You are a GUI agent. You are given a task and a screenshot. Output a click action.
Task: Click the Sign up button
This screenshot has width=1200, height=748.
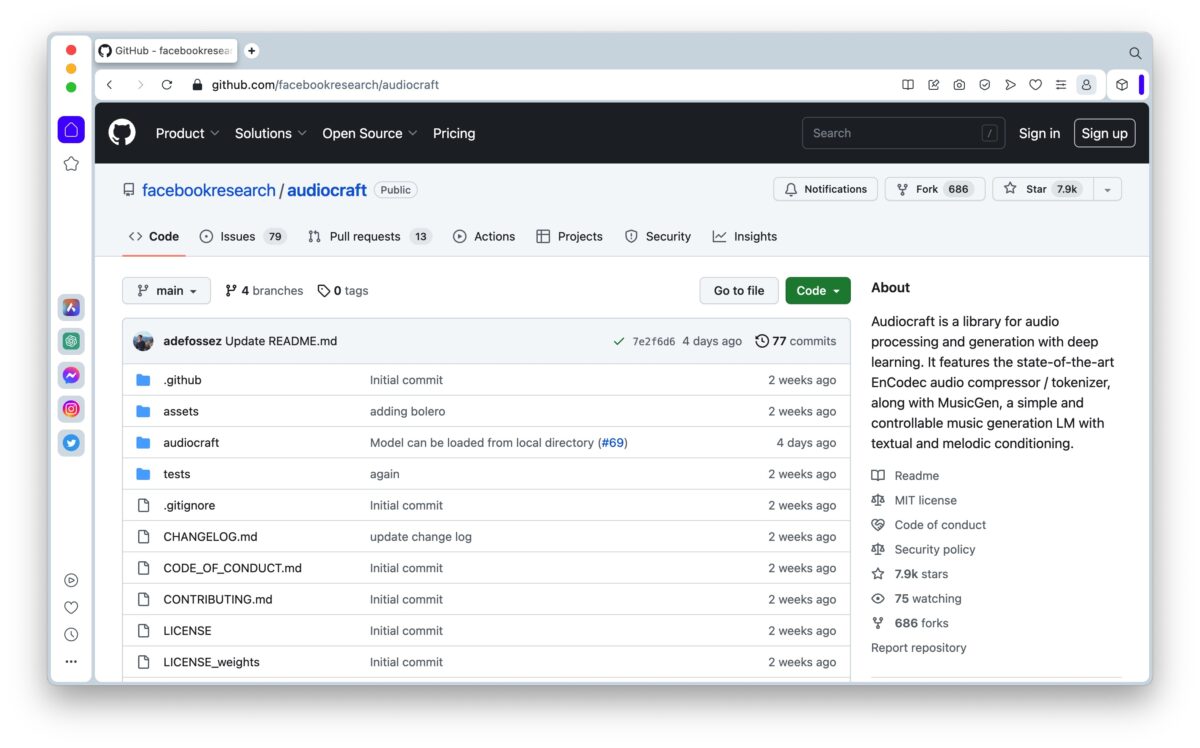(x=1104, y=133)
